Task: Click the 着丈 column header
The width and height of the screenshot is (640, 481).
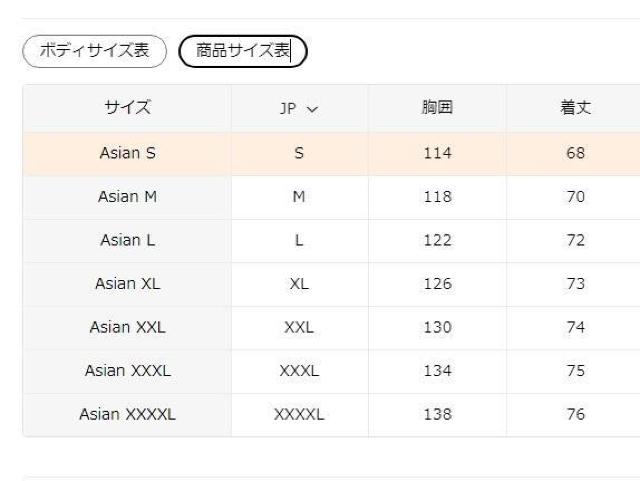Action: (x=575, y=108)
